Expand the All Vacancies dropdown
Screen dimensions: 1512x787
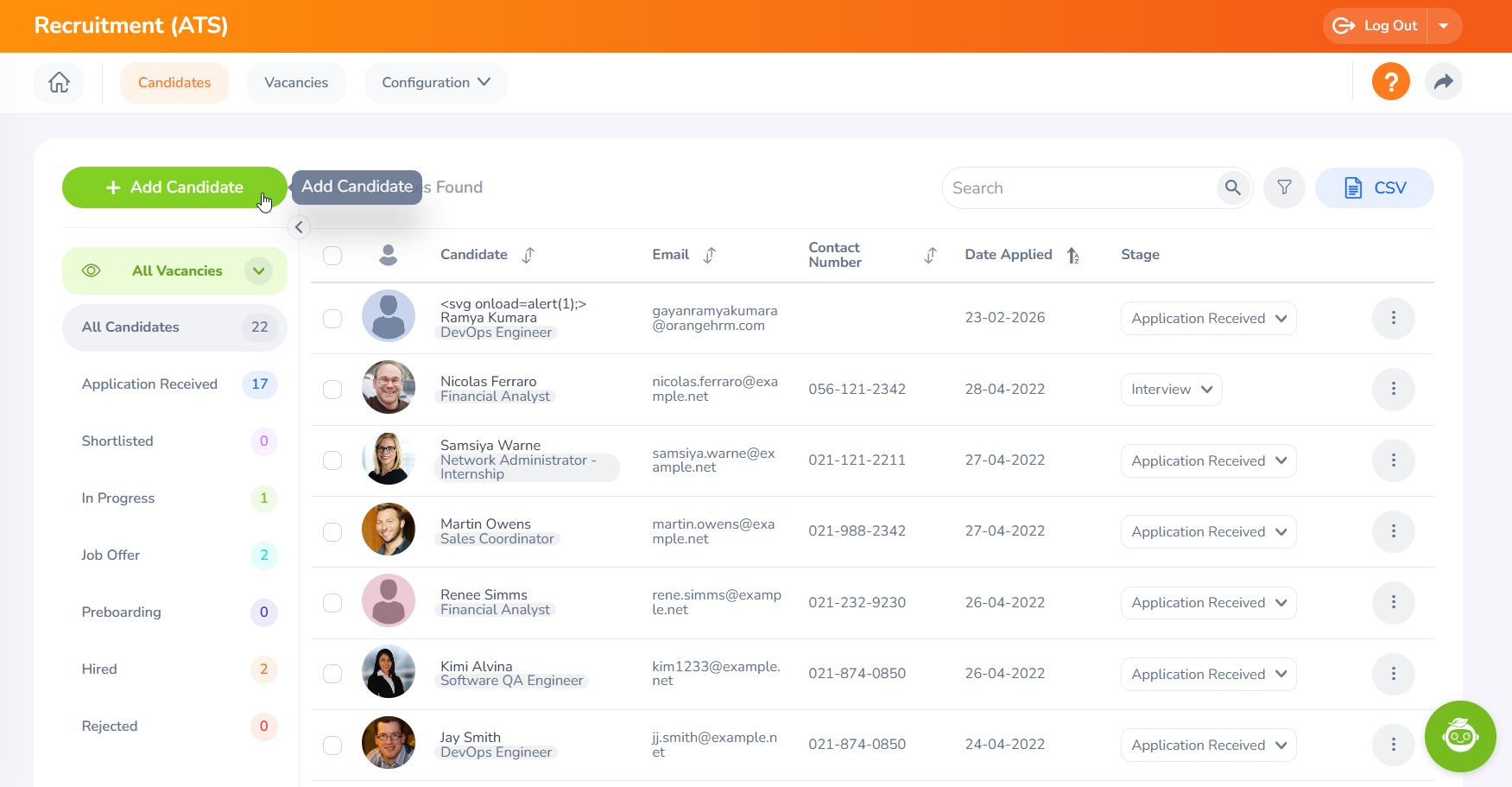point(258,270)
